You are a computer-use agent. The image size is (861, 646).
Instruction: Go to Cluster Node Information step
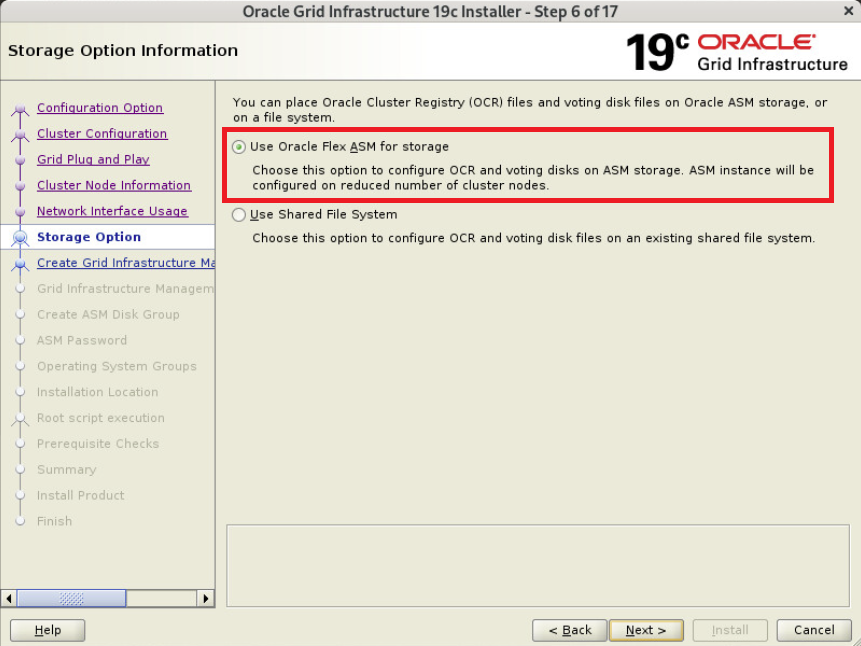[x=114, y=185]
